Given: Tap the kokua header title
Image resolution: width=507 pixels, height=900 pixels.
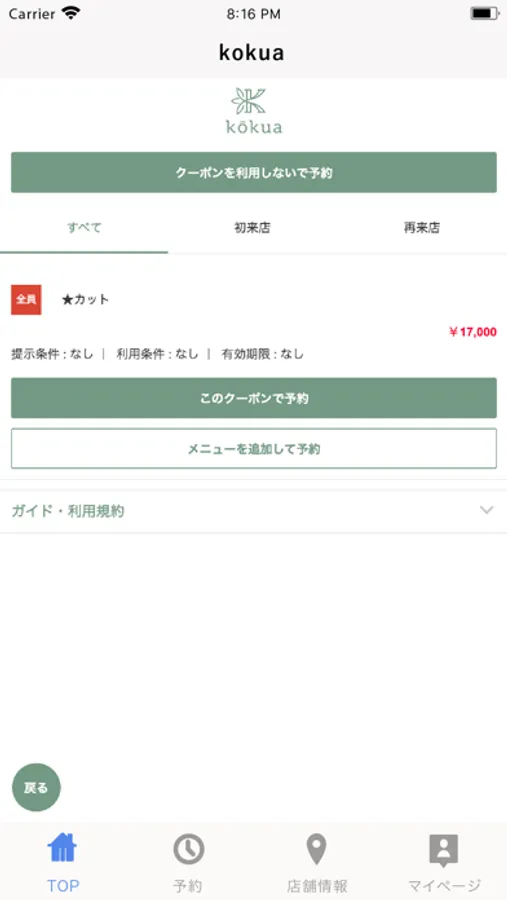Looking at the screenshot, I should tap(251, 53).
